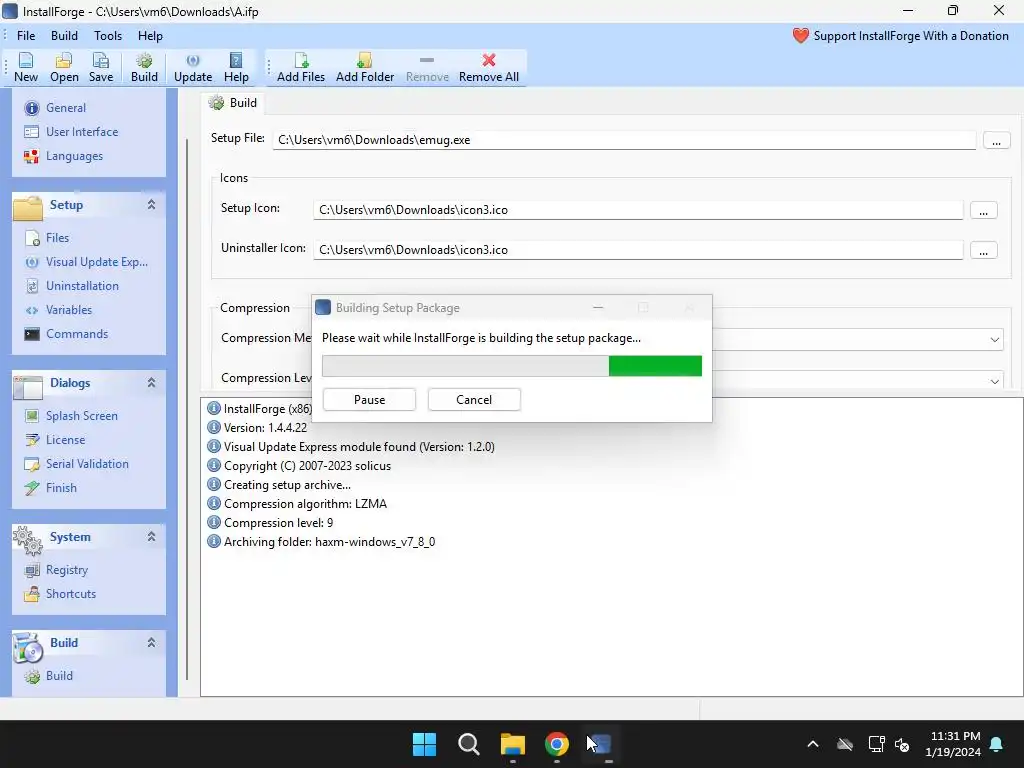
Task: Cancel the setup package build
Action: (474, 400)
